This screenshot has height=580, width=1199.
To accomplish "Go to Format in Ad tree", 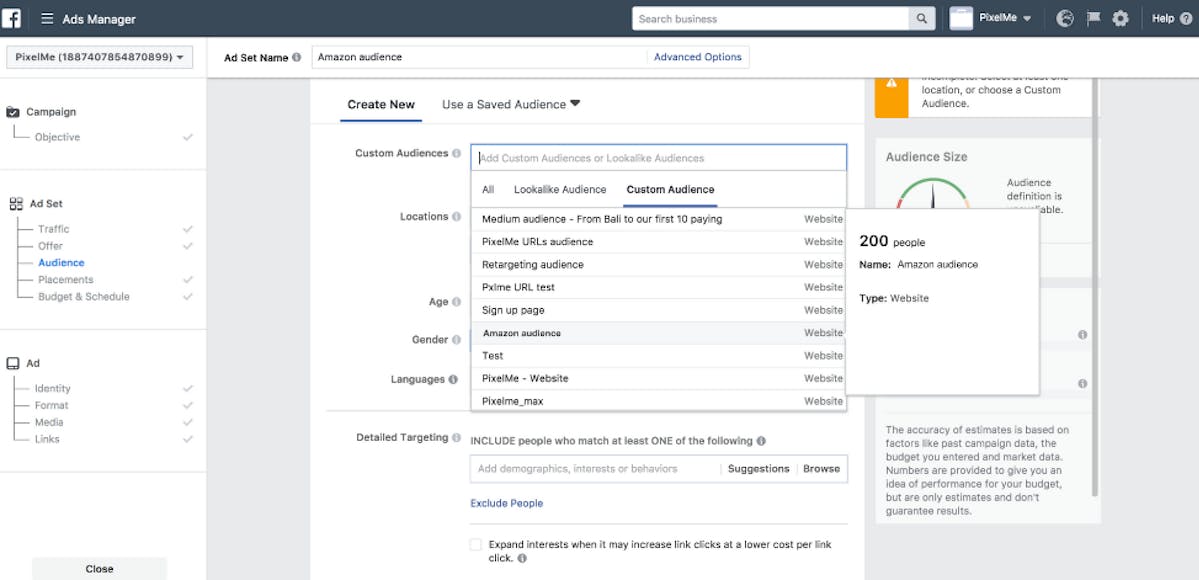I will [x=51, y=406].
